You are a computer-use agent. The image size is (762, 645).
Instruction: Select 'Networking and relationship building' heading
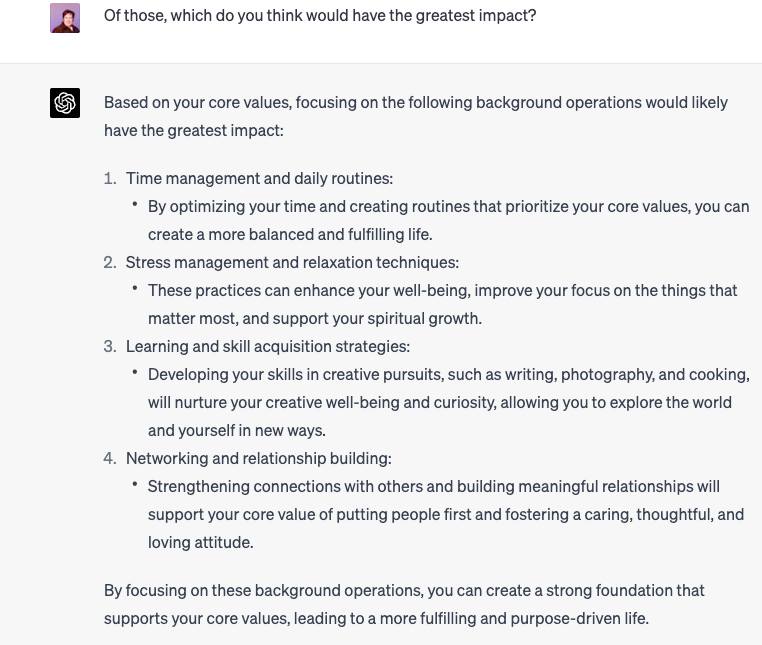point(259,458)
